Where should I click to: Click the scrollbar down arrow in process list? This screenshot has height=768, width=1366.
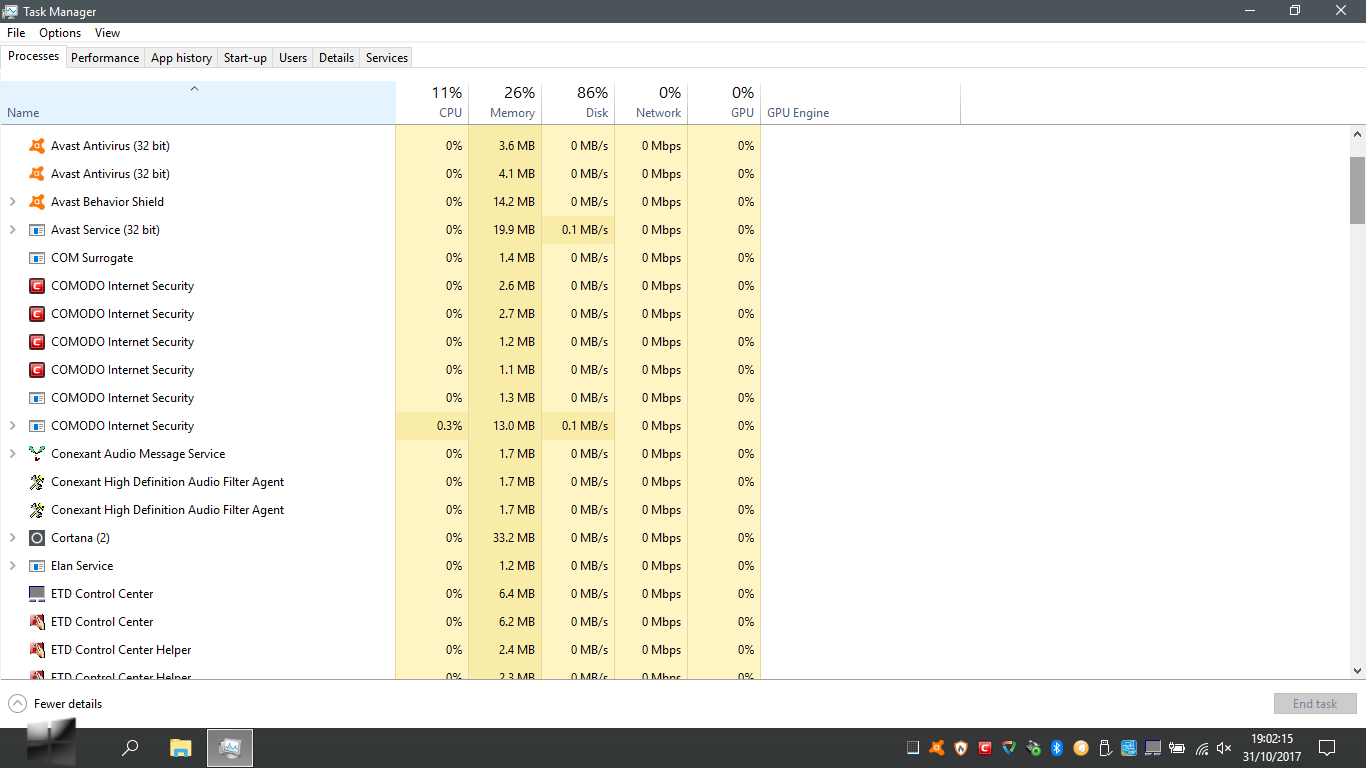click(1358, 671)
